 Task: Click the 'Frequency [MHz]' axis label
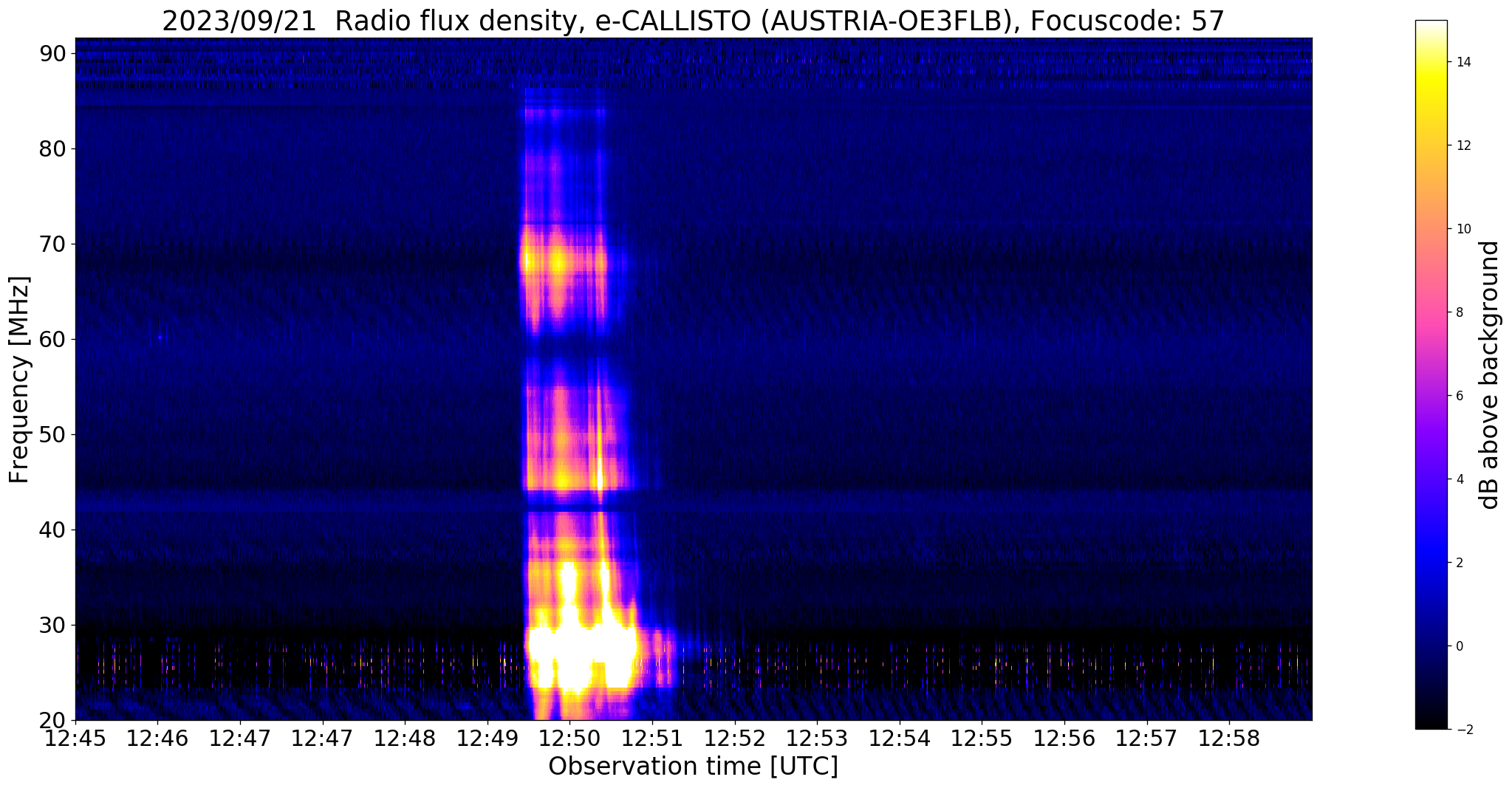19,380
